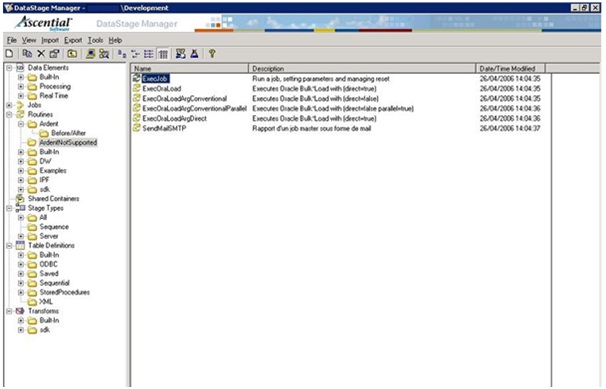Click the Up folder toolbar icon
This screenshot has height=389, width=606.
pyautogui.click(x=72, y=54)
